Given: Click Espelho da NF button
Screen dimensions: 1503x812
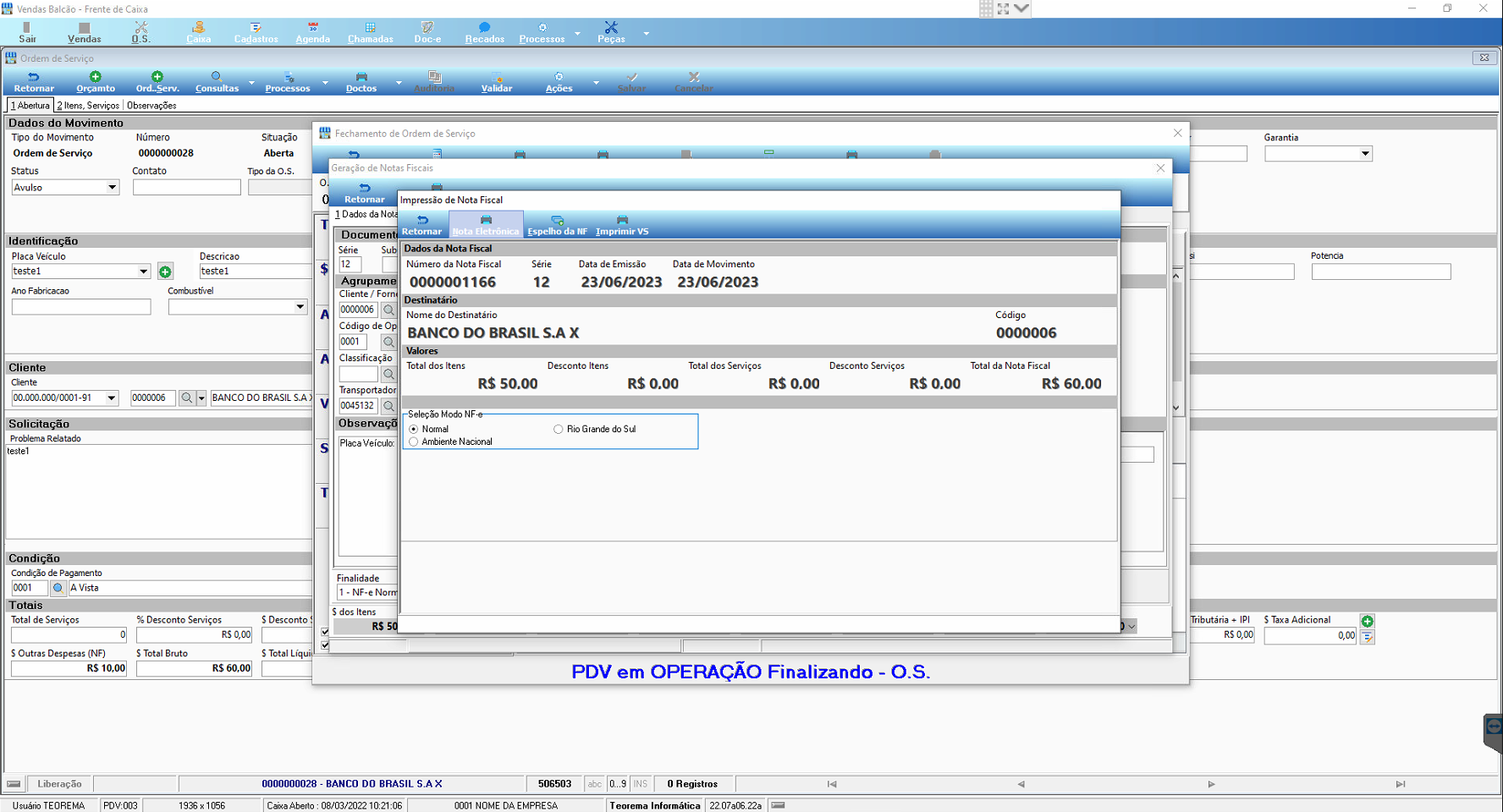Looking at the screenshot, I should pos(557,225).
